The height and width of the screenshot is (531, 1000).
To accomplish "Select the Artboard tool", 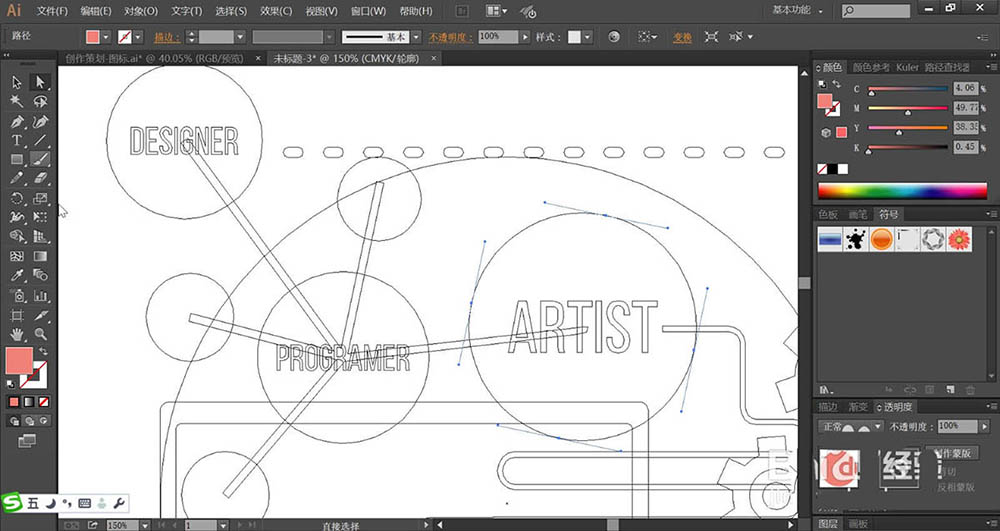I will [x=17, y=315].
